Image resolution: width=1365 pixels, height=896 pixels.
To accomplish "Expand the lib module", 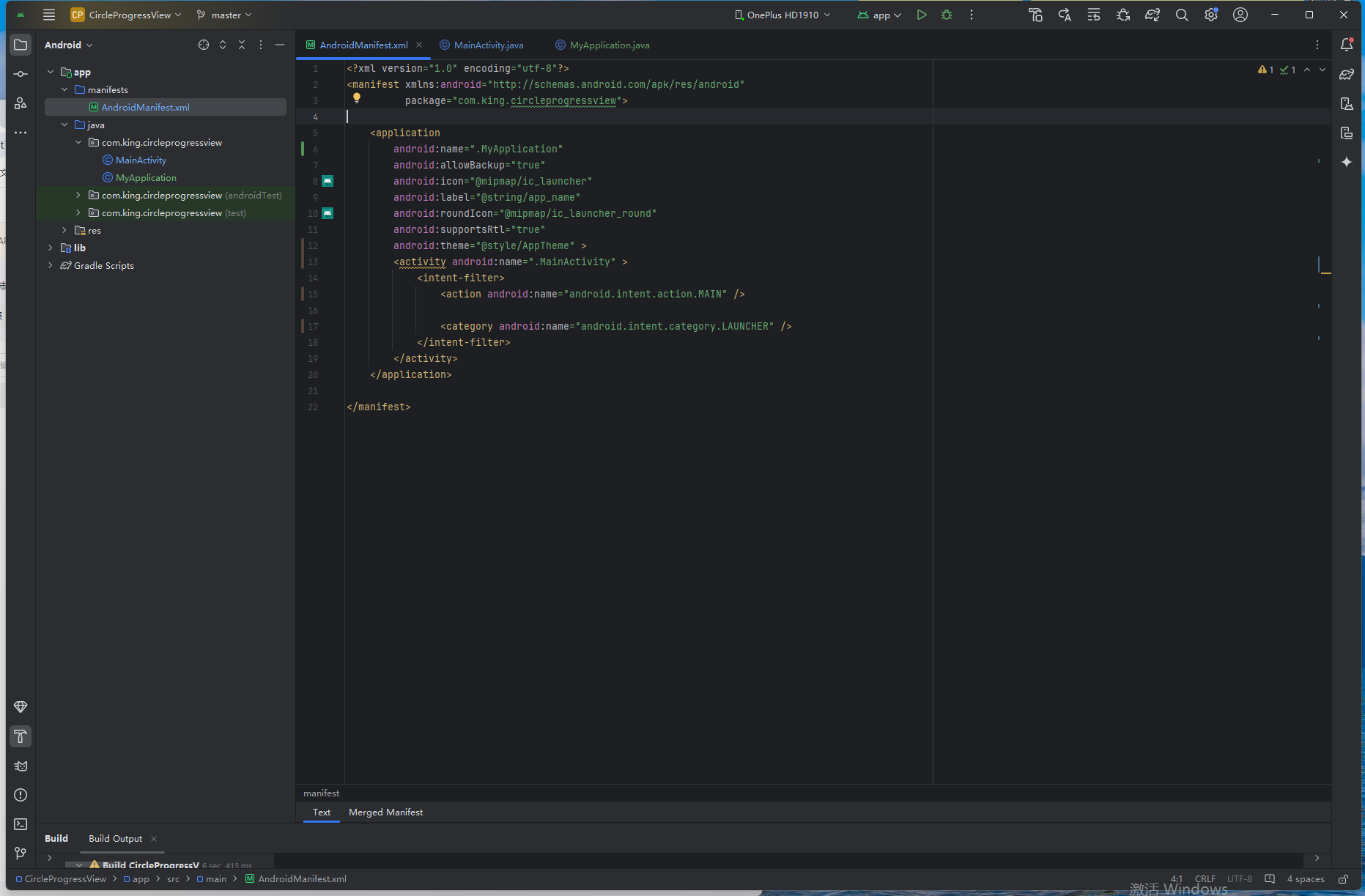I will 51,248.
